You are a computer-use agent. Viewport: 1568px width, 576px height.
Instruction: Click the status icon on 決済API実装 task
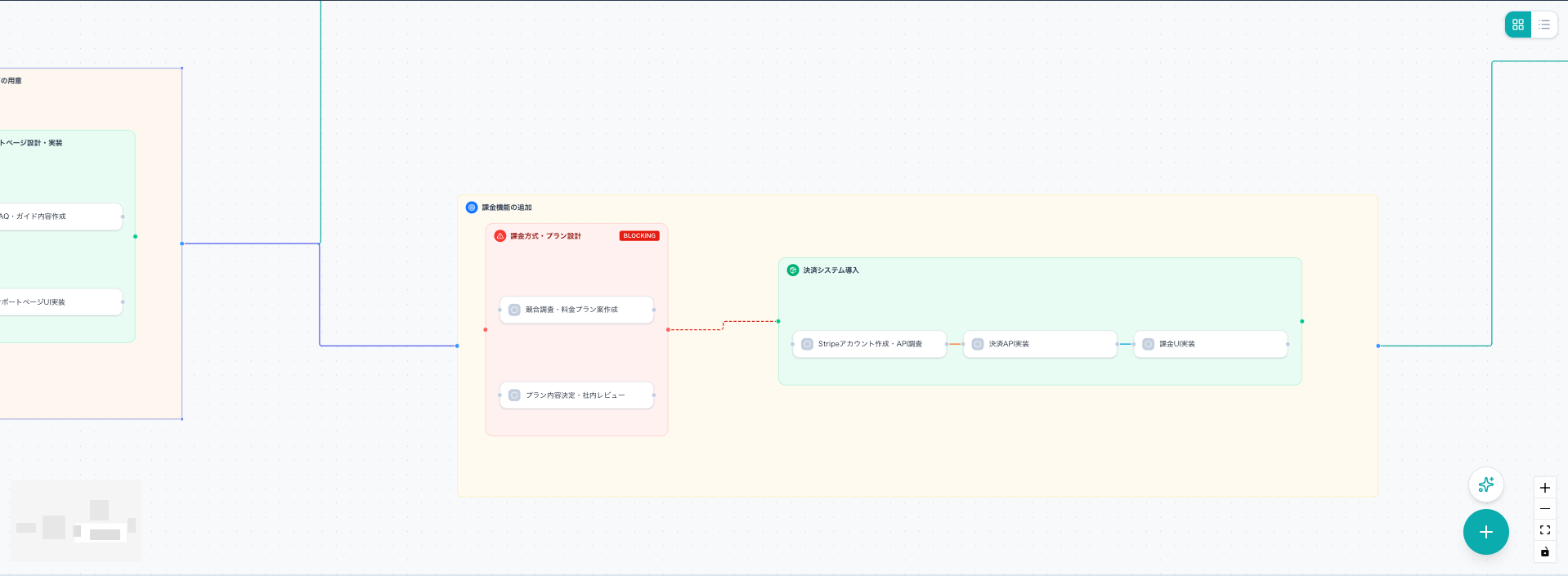978,344
